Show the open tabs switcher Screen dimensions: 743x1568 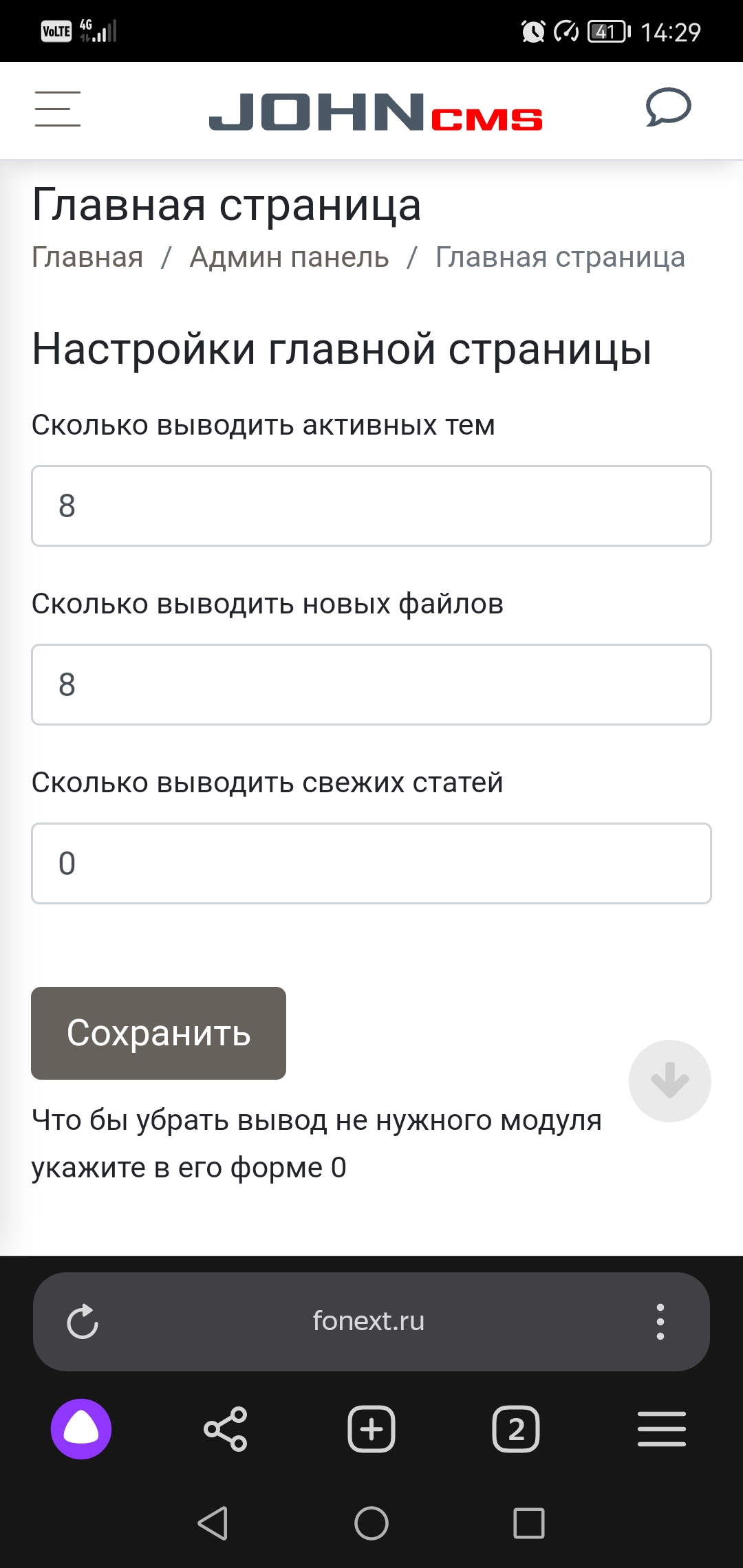pyautogui.click(x=516, y=1428)
